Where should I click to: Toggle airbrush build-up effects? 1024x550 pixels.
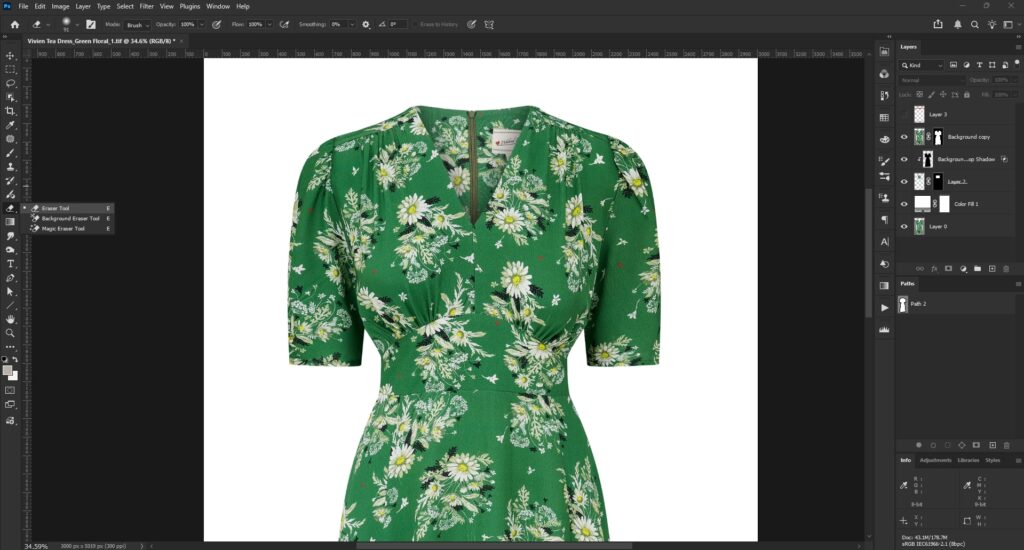[284, 24]
